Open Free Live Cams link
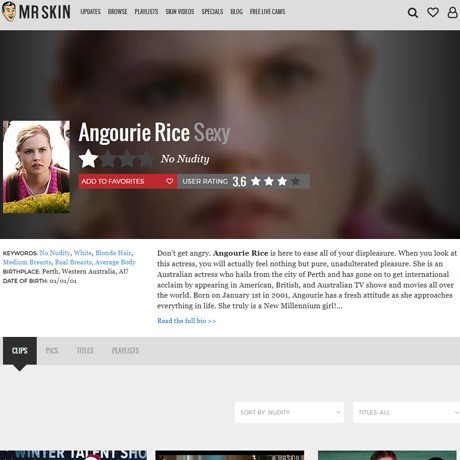 click(267, 12)
